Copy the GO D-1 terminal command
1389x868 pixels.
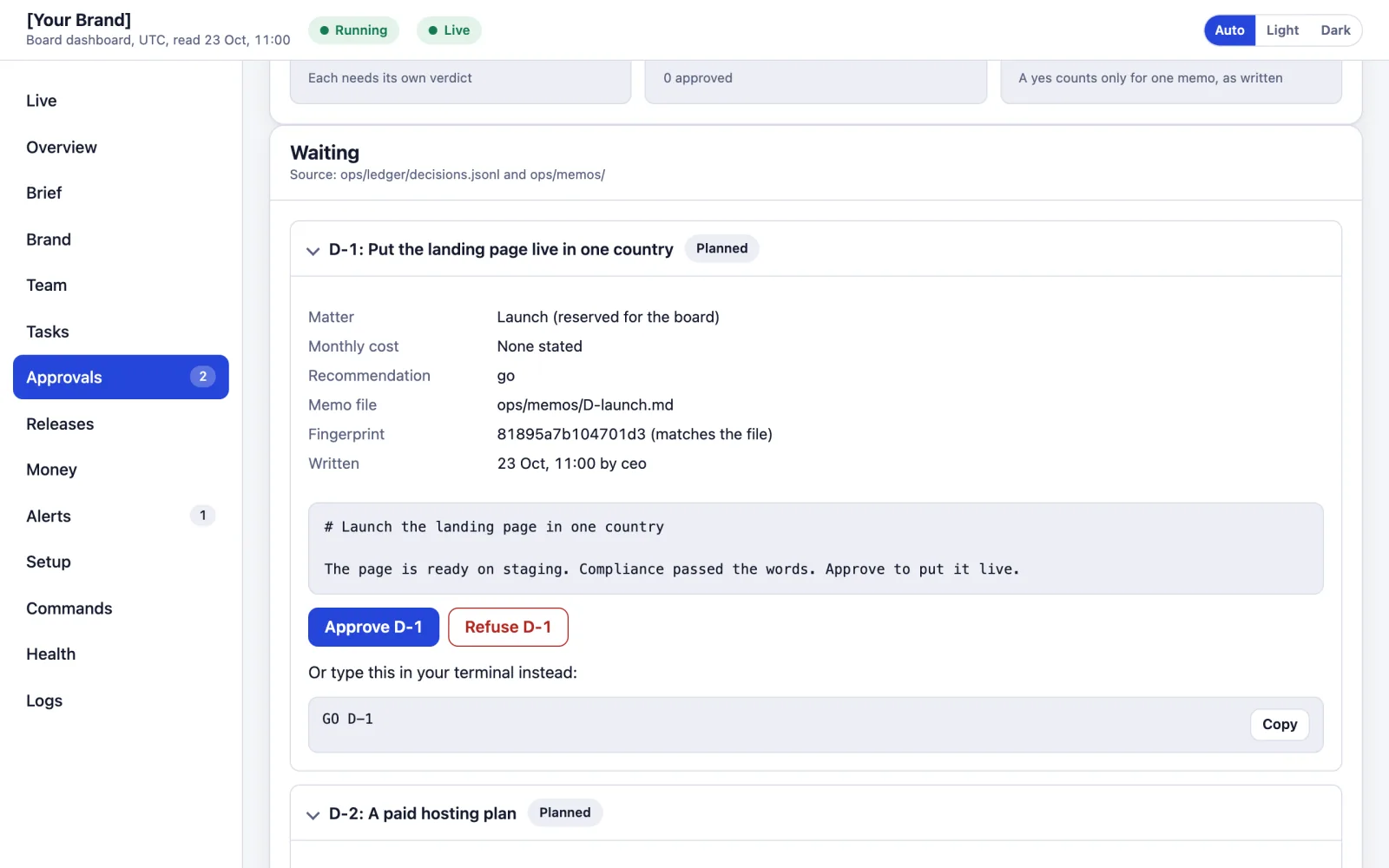(x=1280, y=724)
